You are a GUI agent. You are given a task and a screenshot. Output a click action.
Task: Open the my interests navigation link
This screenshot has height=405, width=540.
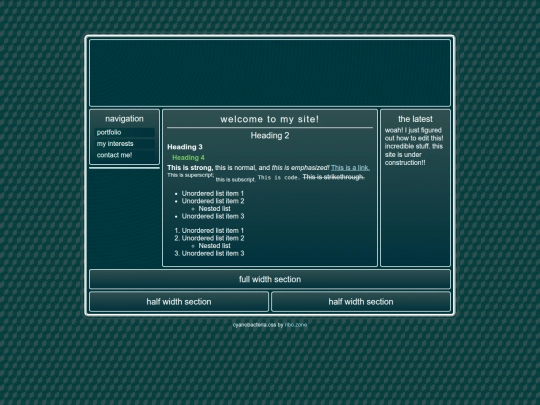pos(124,144)
